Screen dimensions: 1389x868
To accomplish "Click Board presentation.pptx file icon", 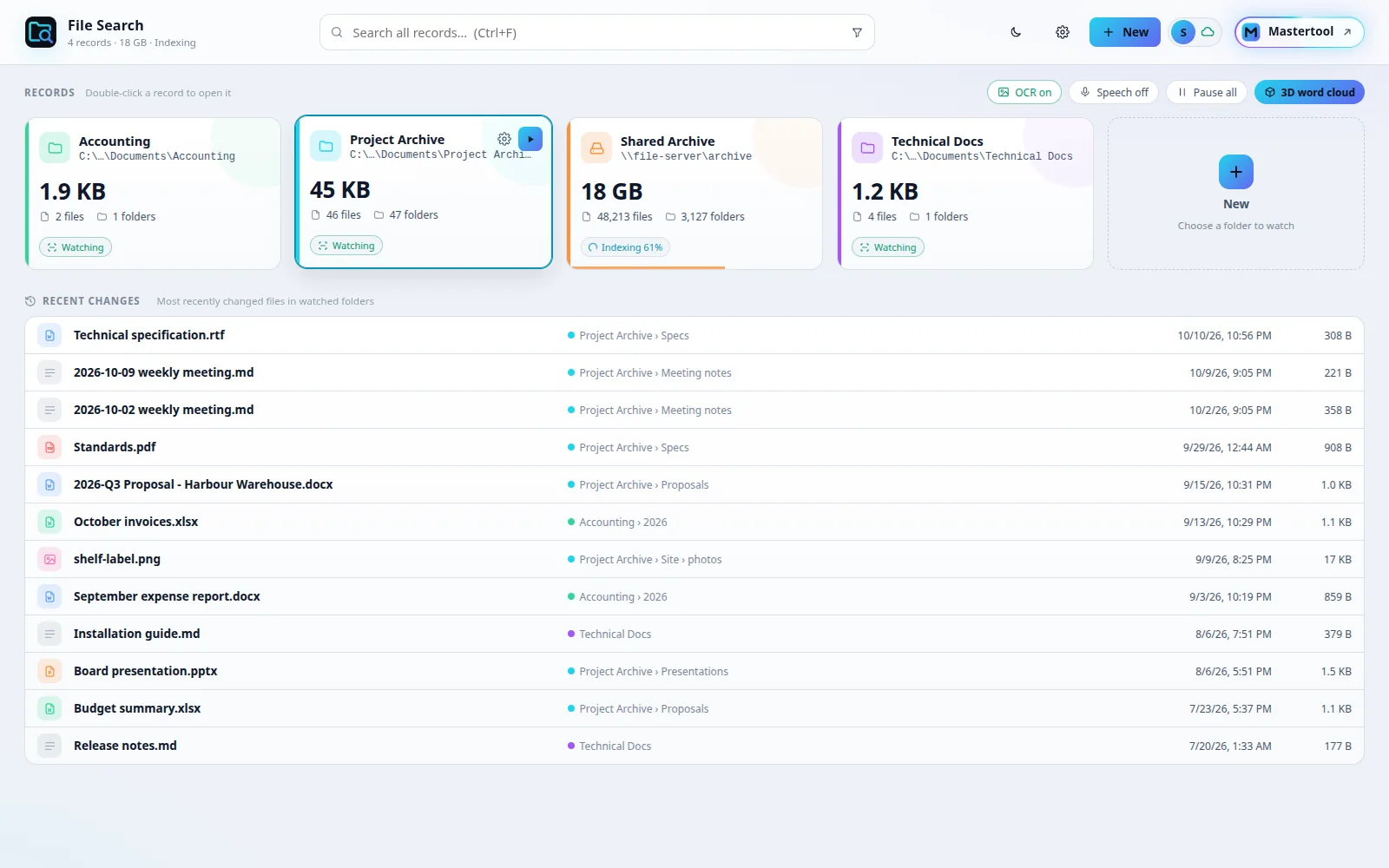I will 49,671.
